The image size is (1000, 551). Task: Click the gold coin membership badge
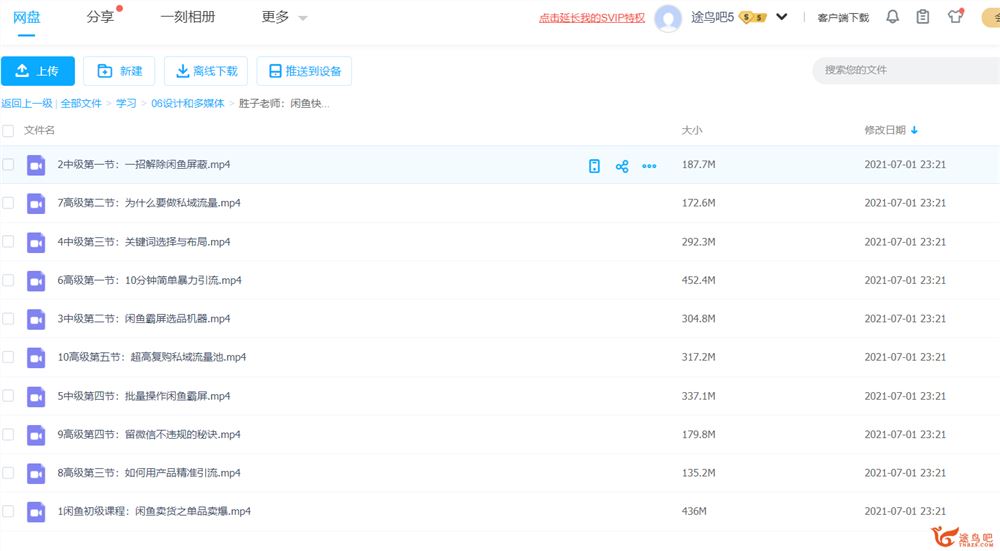753,17
